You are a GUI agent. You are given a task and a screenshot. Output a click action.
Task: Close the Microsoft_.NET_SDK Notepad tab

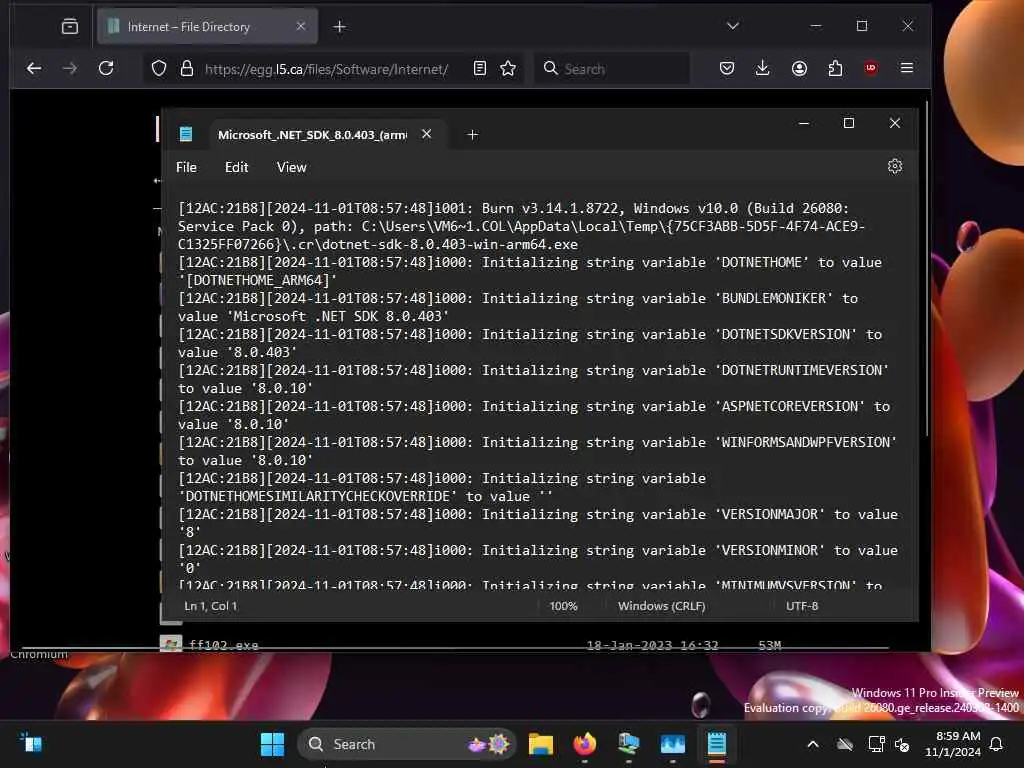point(426,134)
